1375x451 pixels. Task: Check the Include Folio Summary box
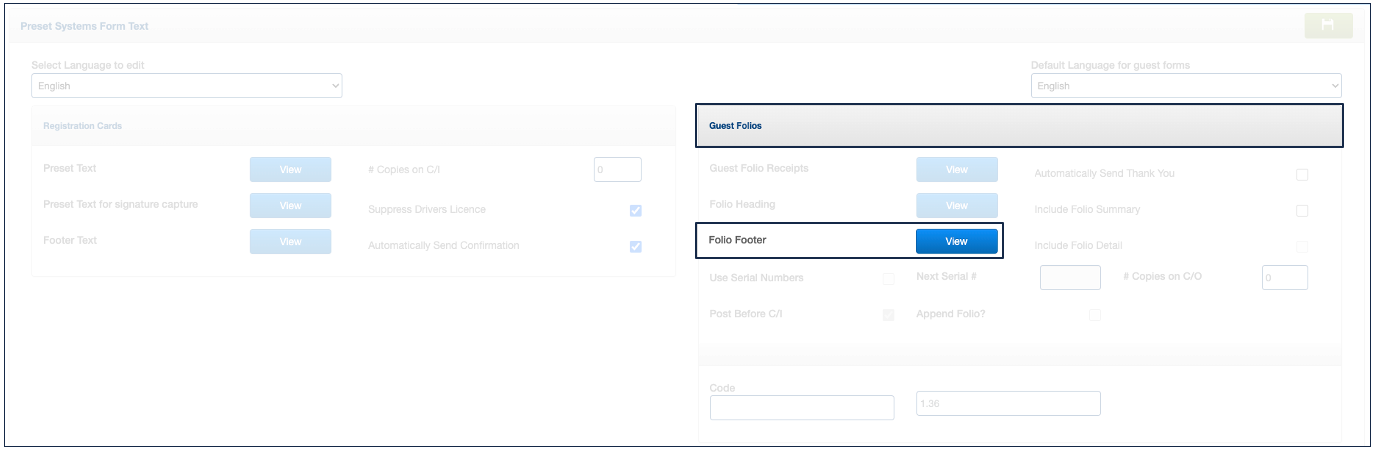pyautogui.click(x=1302, y=211)
